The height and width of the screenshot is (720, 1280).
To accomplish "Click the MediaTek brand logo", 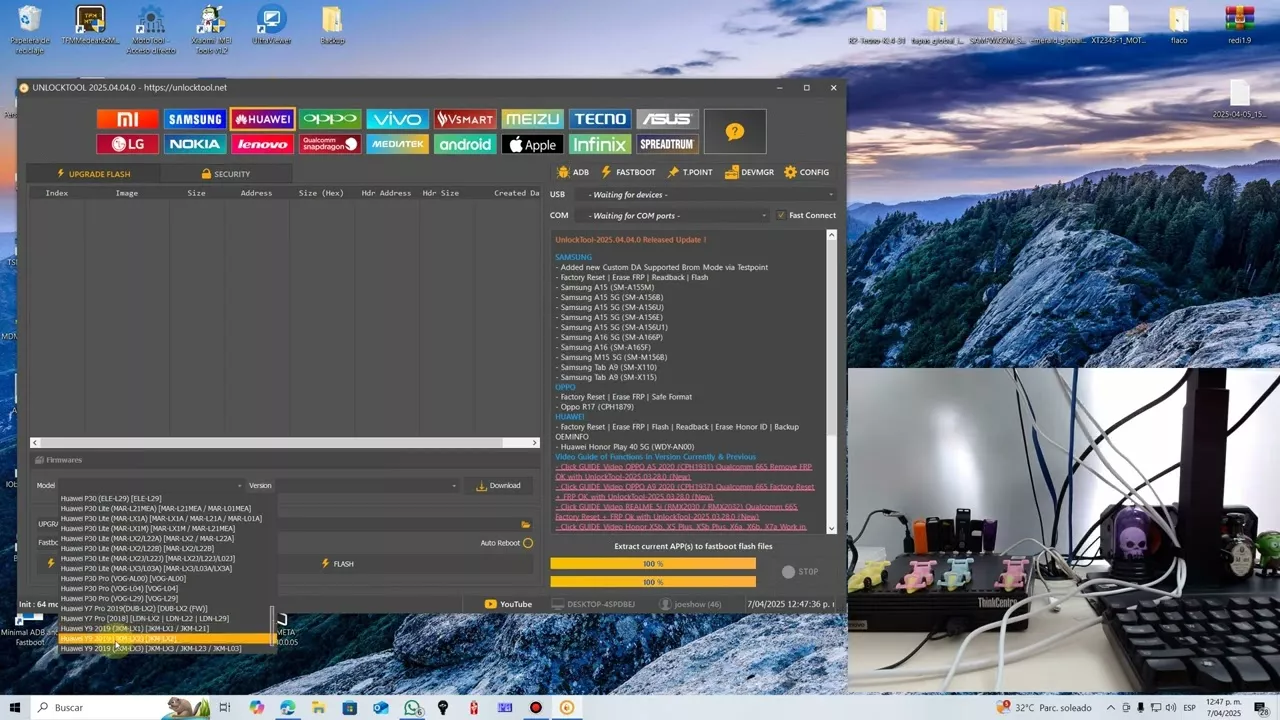I will click(x=397, y=144).
